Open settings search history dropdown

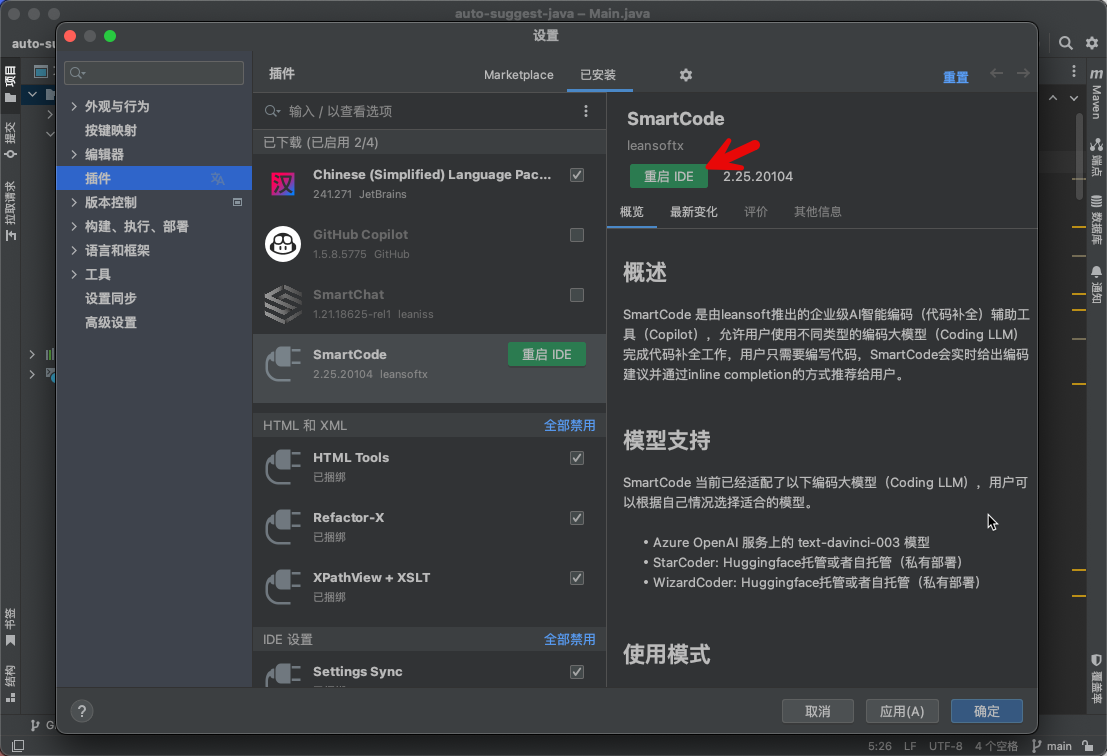(78, 73)
